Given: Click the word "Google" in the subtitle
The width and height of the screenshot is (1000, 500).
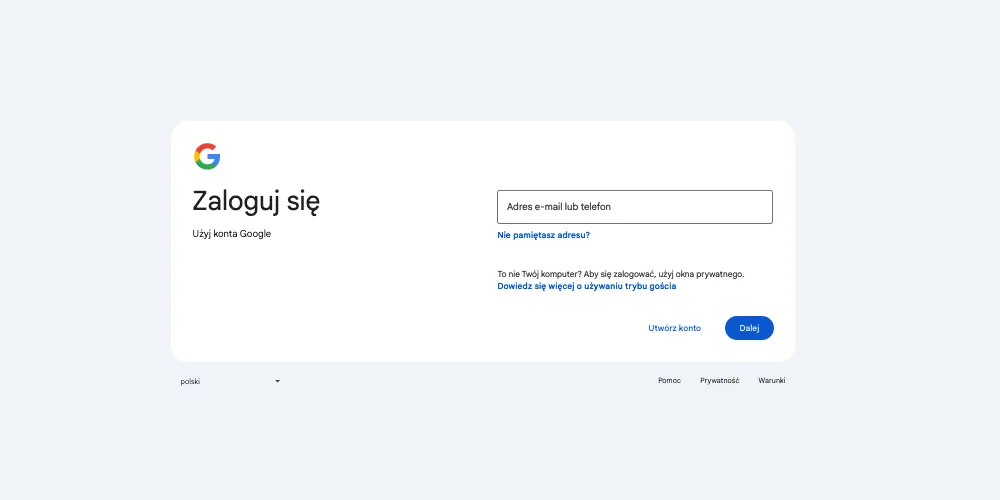Looking at the screenshot, I should [x=255, y=233].
